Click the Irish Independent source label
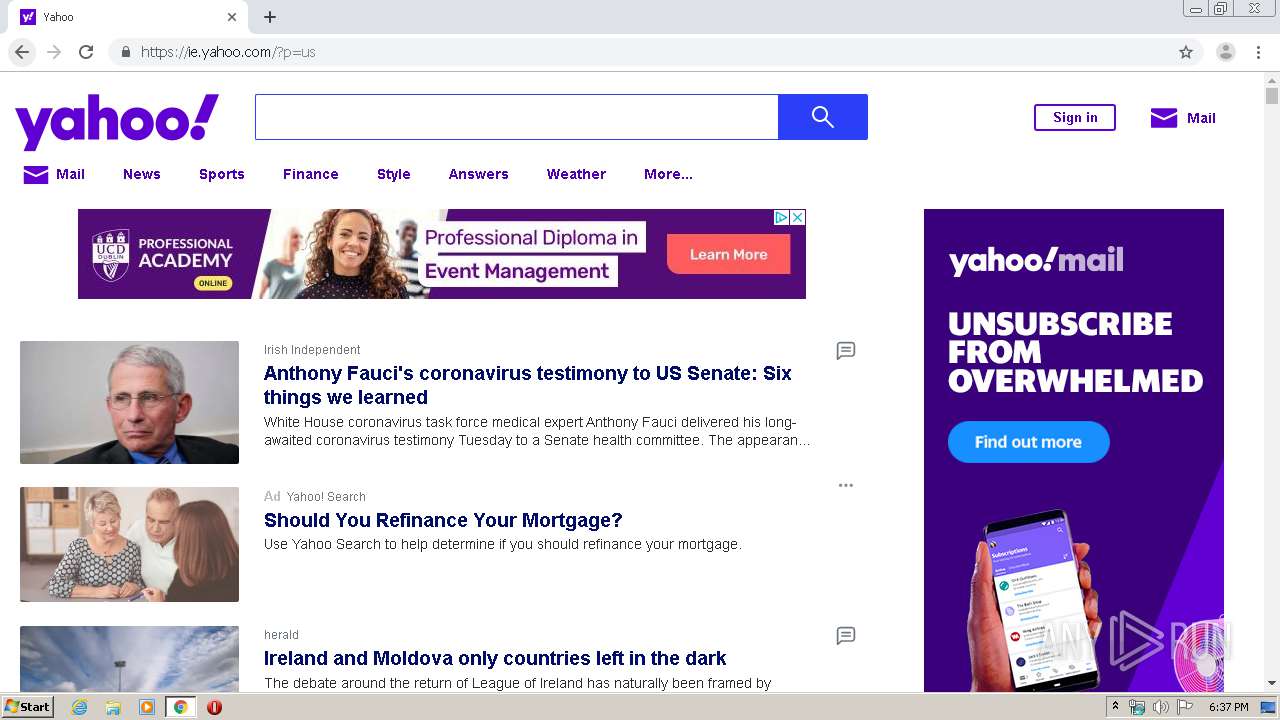The height and width of the screenshot is (720, 1280). (x=312, y=350)
